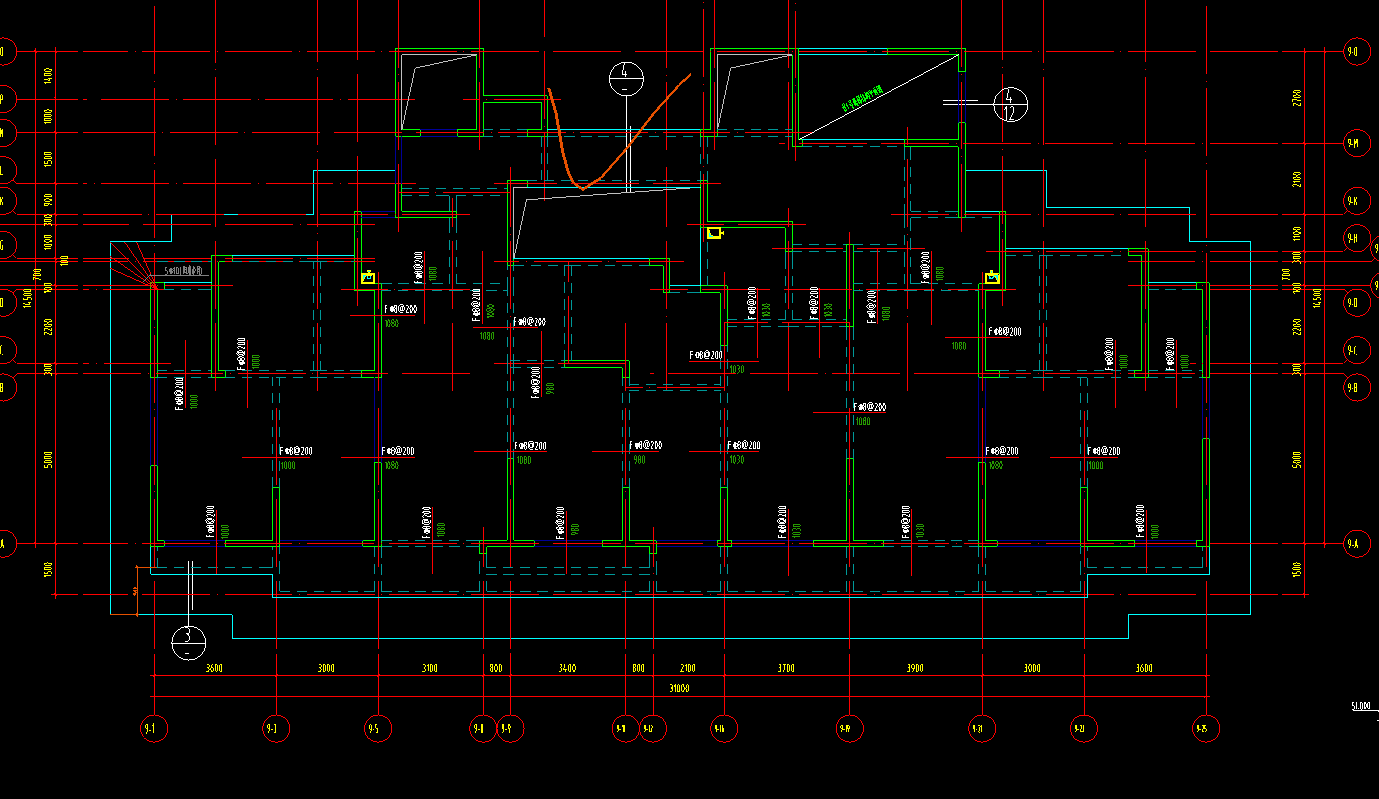This screenshot has height=799, width=1379.
Task: Select grid axis bubble 9-21
Action: click(981, 729)
